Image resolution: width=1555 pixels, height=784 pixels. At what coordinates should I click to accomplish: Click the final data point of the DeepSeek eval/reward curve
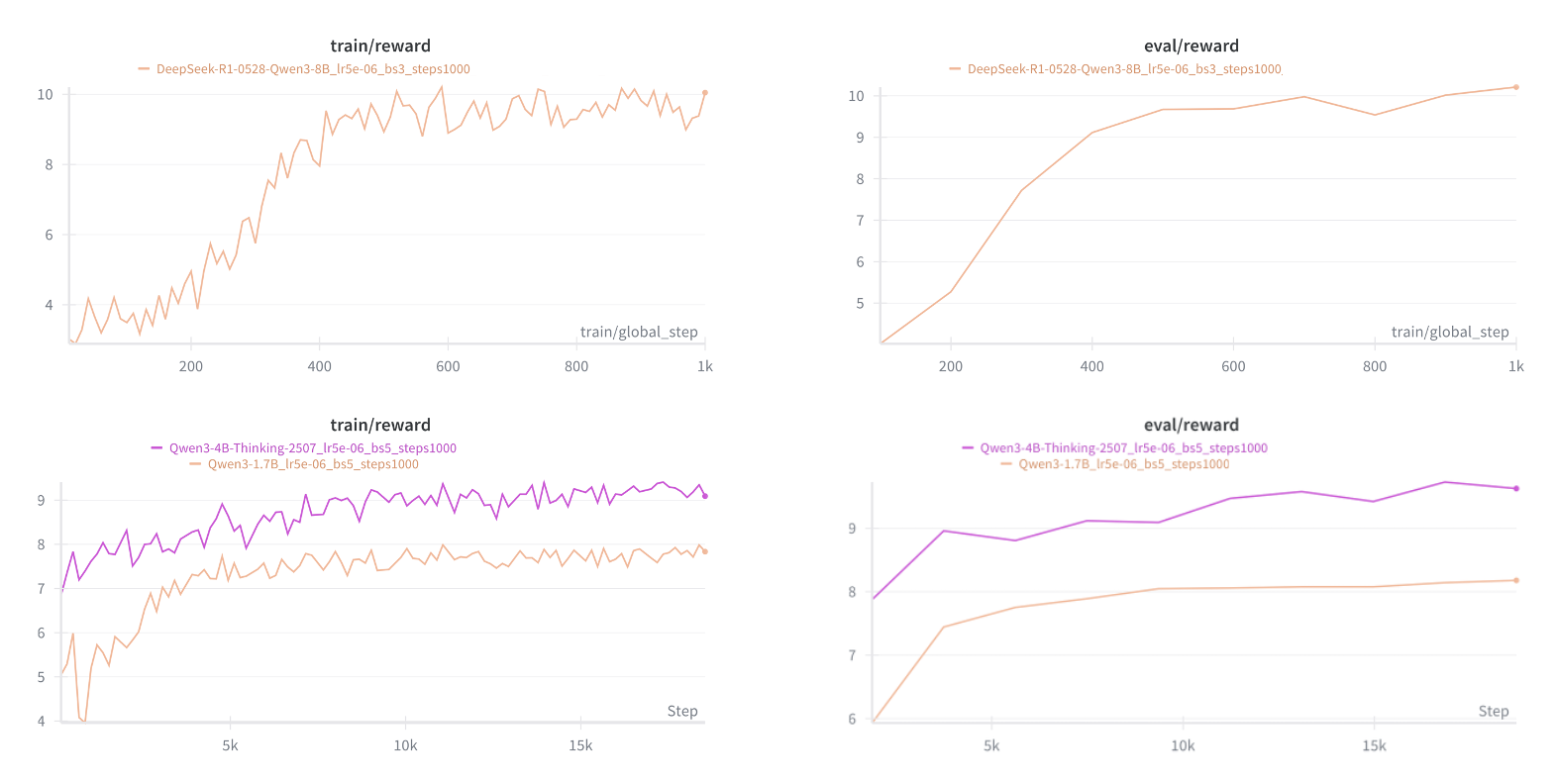[1516, 87]
